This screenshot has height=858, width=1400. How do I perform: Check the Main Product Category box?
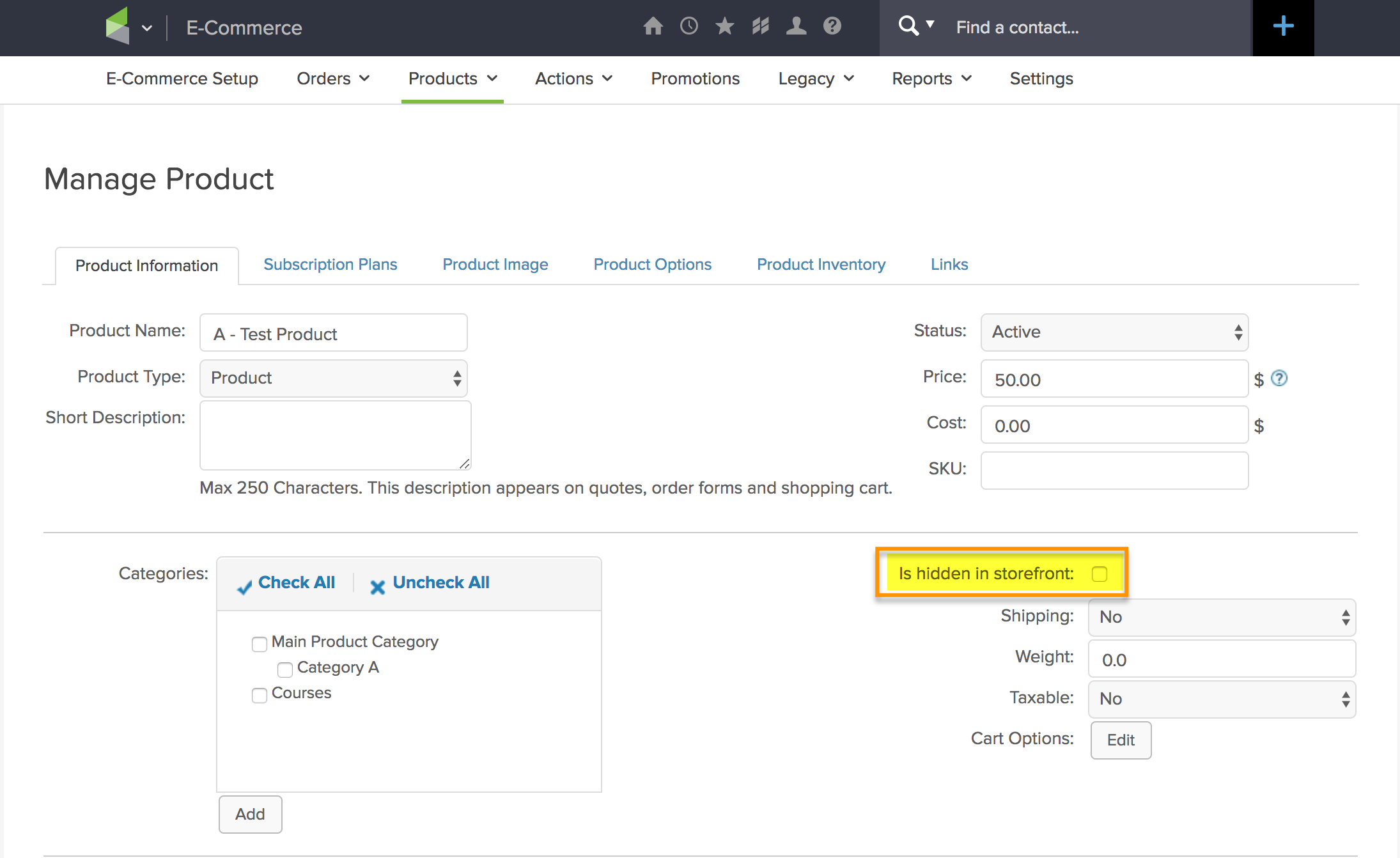[260, 644]
